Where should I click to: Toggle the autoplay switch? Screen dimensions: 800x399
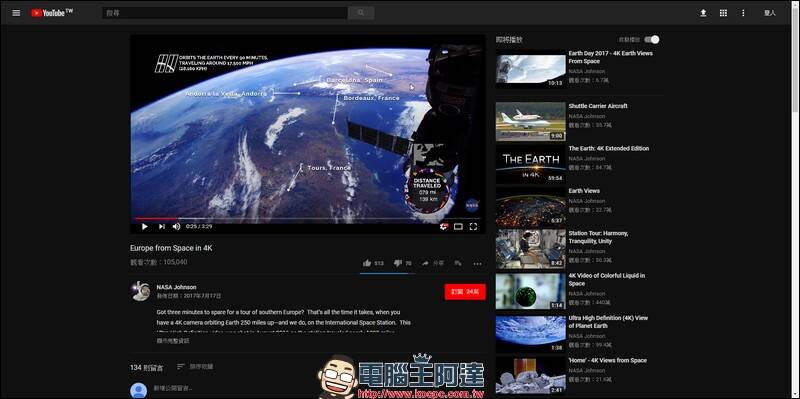tap(652, 40)
